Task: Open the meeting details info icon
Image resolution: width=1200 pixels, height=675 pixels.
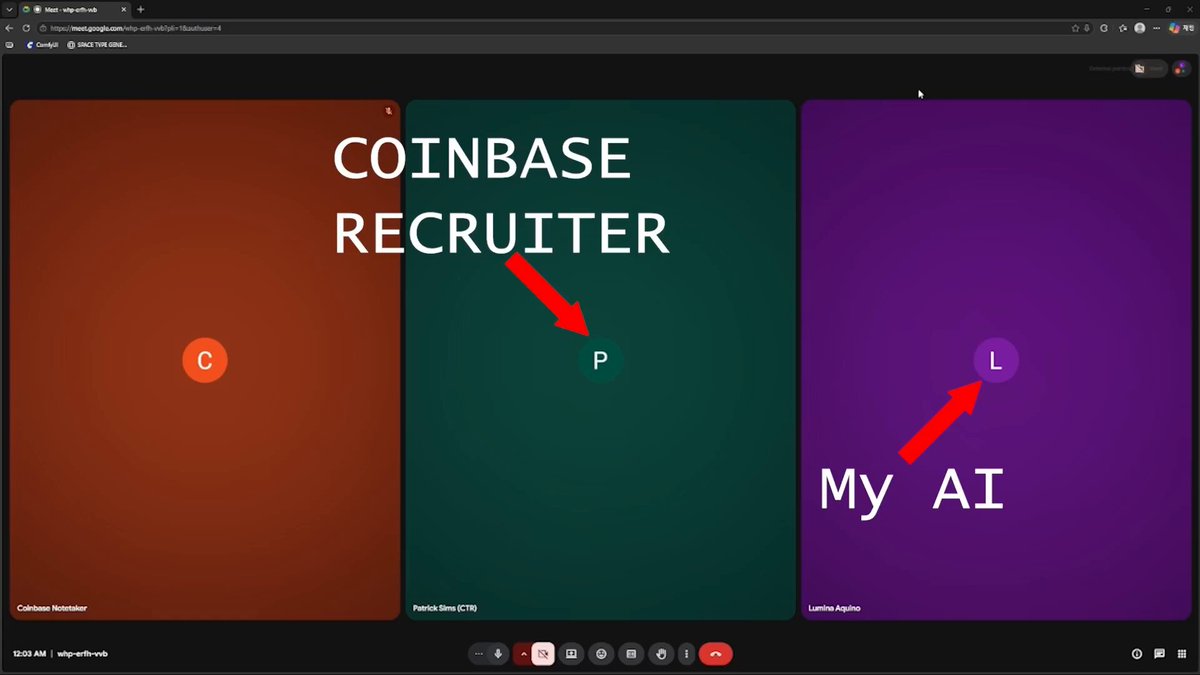Action: 1137,654
